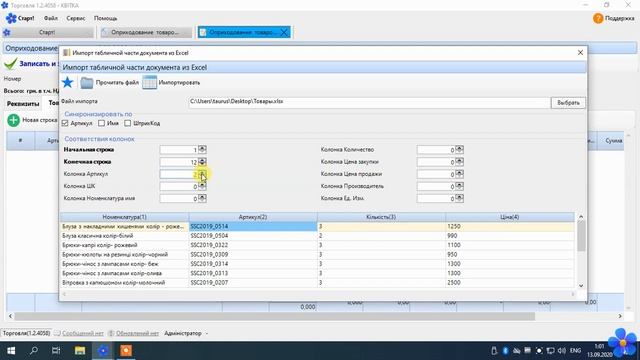The image size is (640, 360).
Task: Enable the Артикул sync checkbox
Action: coord(65,123)
